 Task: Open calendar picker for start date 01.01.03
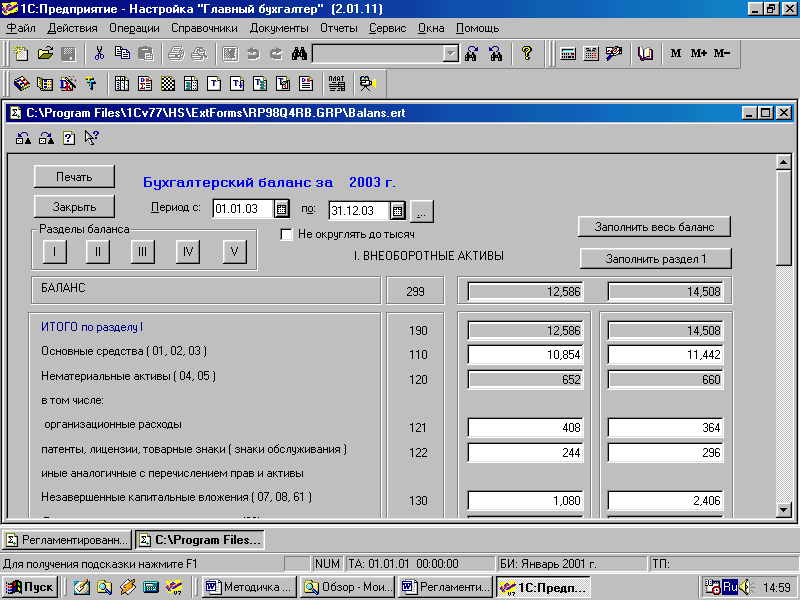[x=282, y=209]
